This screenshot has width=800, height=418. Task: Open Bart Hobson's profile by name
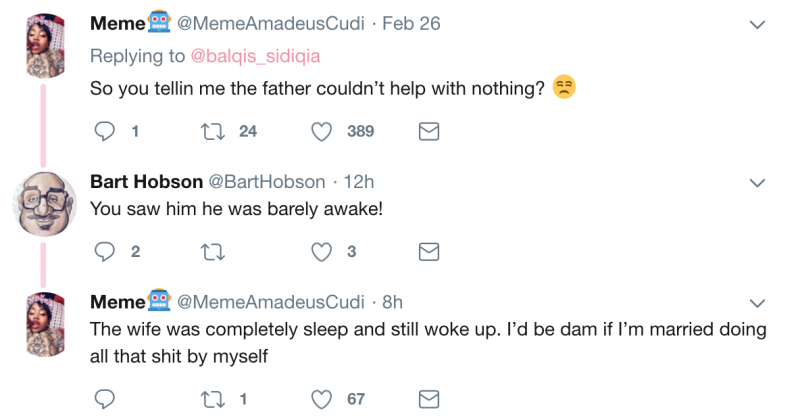click(x=144, y=181)
